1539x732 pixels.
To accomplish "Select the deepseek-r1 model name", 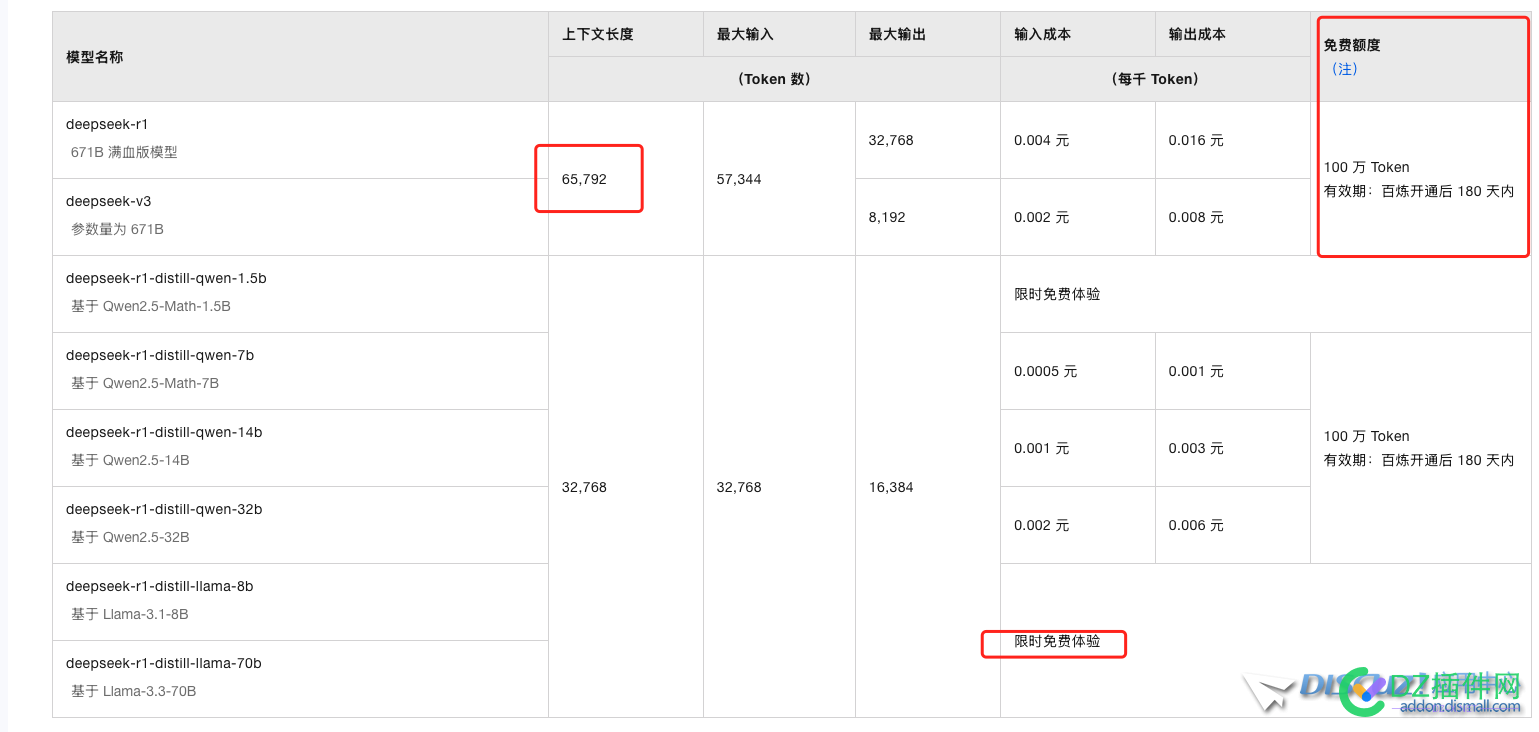I will tap(107, 124).
